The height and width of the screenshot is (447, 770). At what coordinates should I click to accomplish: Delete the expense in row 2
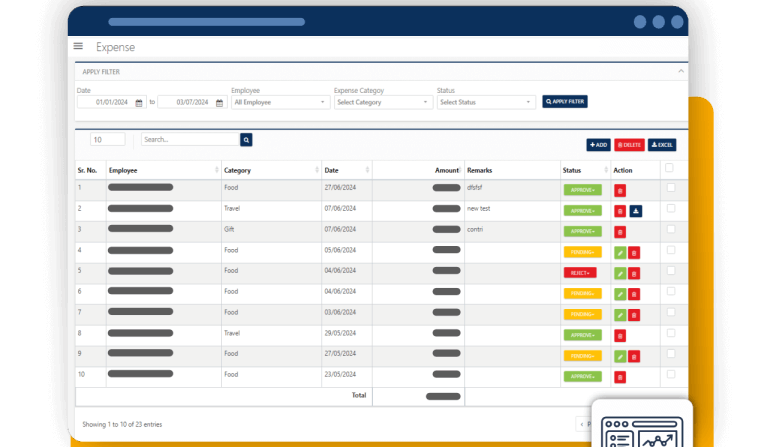[x=620, y=211]
